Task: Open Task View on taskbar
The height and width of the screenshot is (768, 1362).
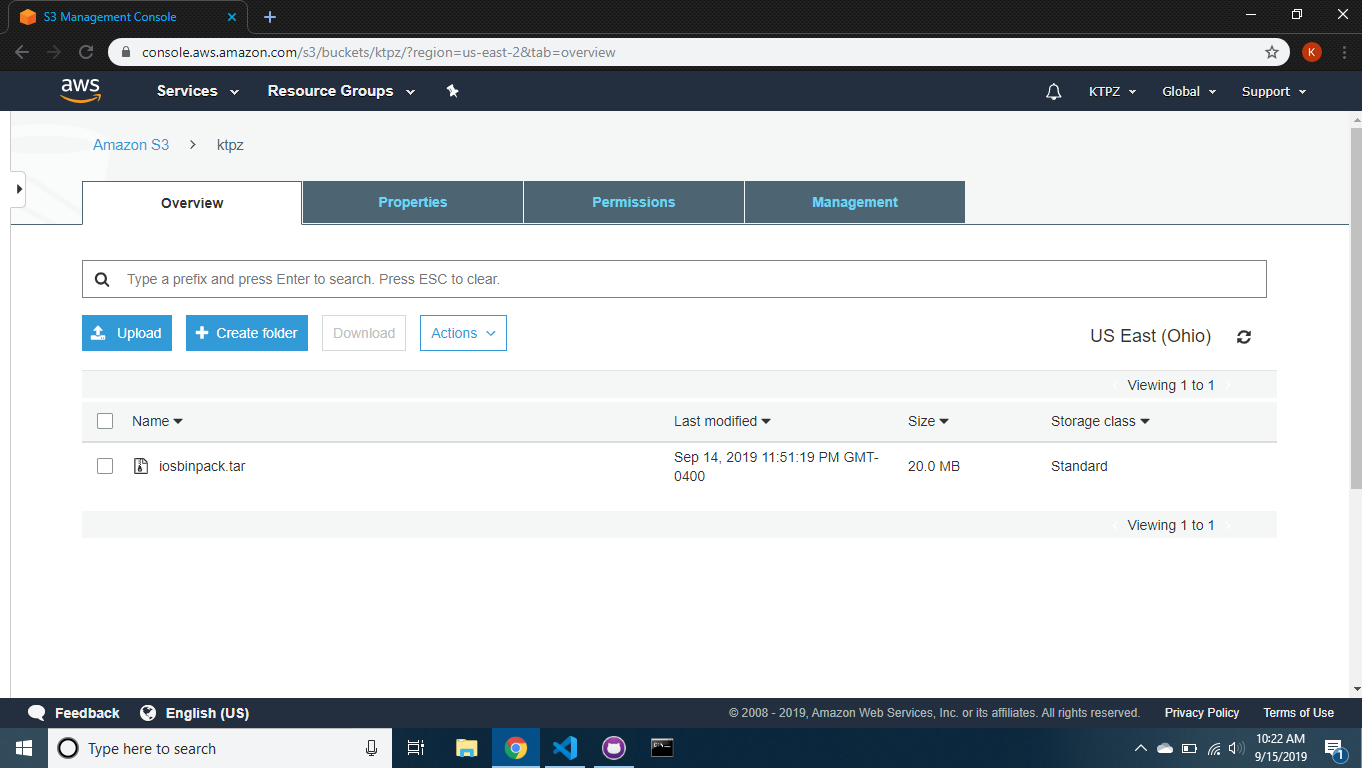Action: coord(416,748)
